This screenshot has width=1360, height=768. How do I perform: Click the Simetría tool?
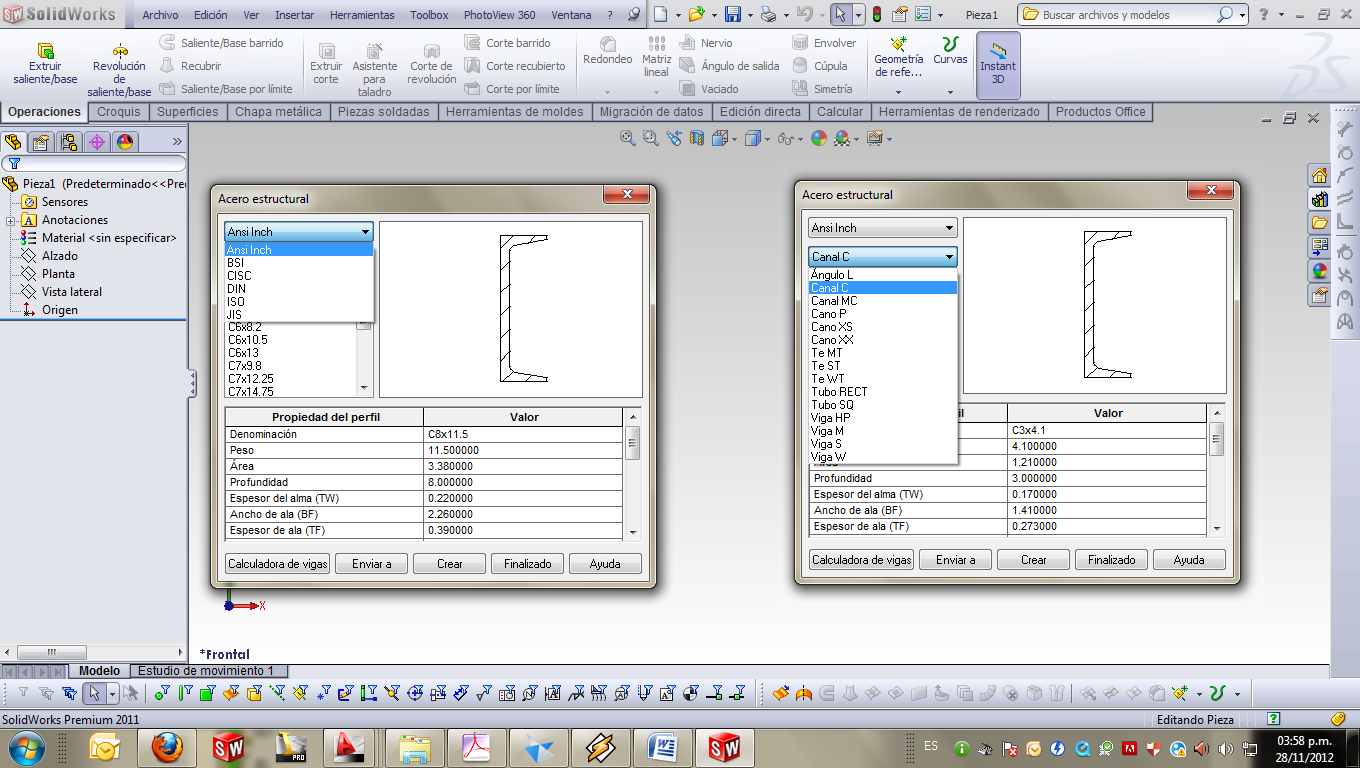tap(823, 89)
